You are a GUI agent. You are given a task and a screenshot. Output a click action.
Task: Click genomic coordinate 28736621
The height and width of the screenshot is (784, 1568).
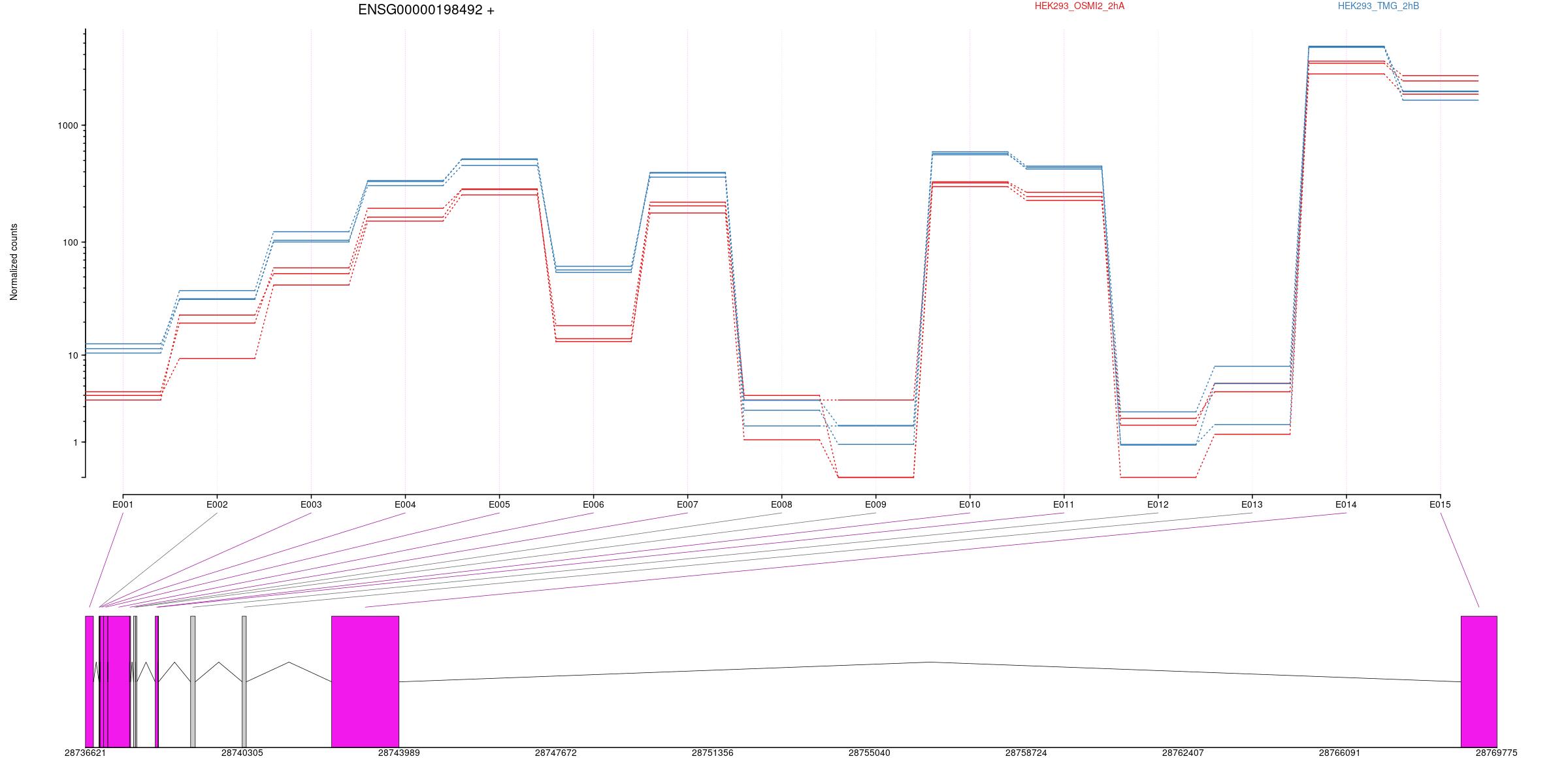pos(85,753)
